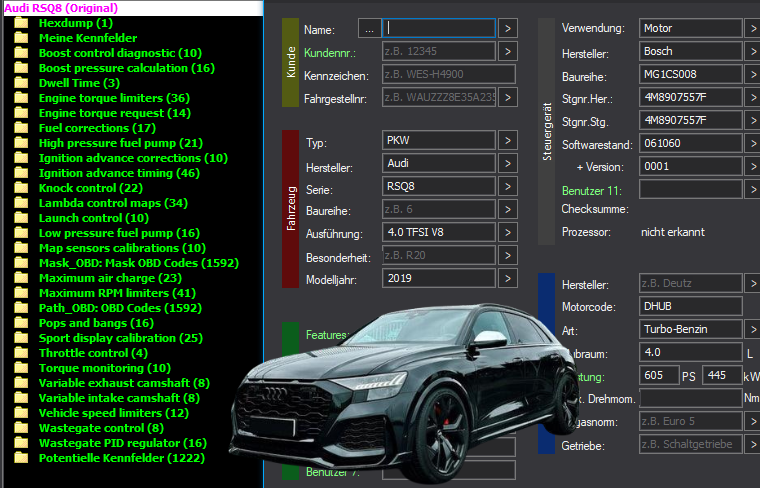Click the Softwarestand field showing 061060

pos(691,143)
